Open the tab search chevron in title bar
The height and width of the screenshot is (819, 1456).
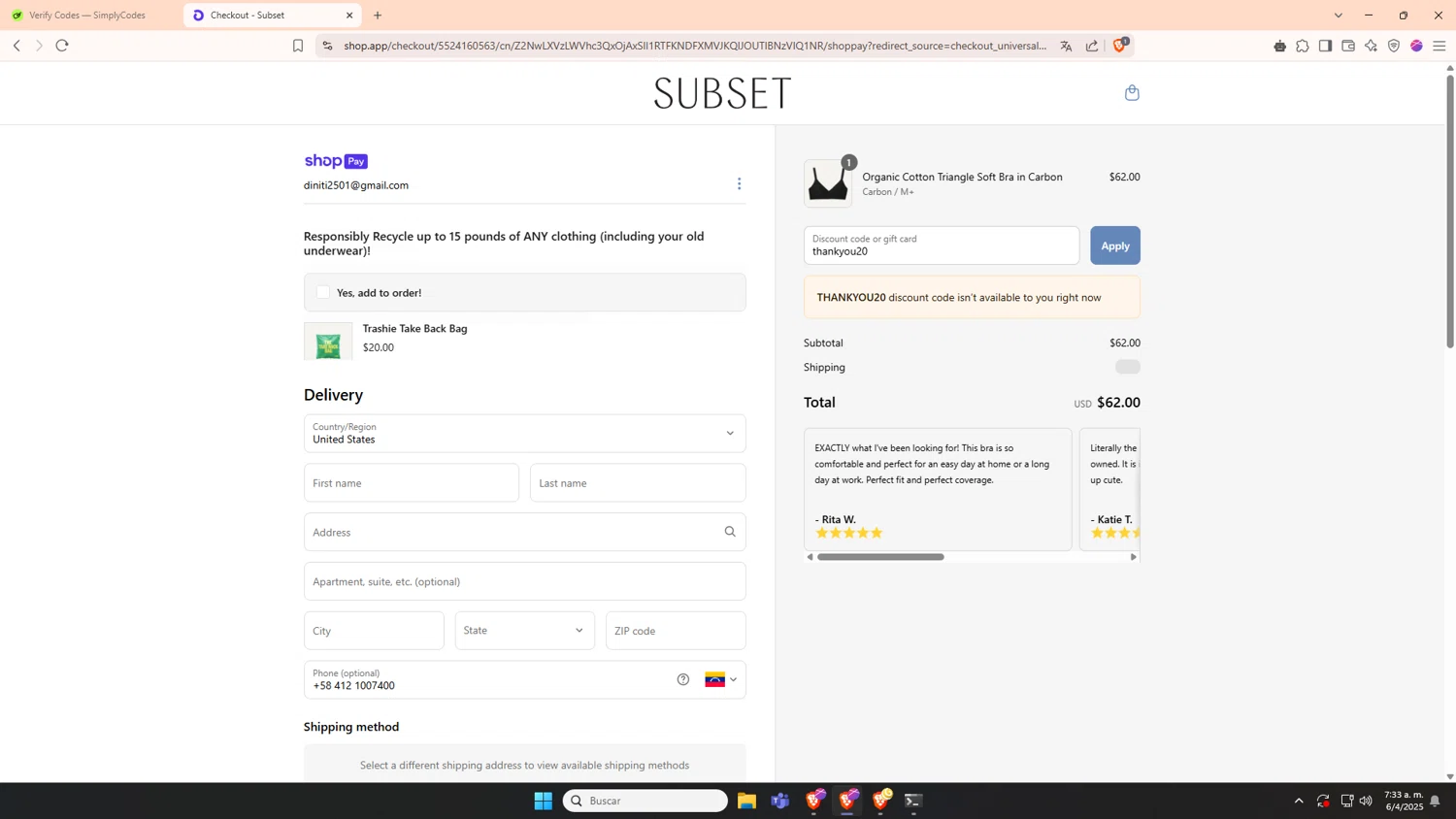tap(1338, 16)
